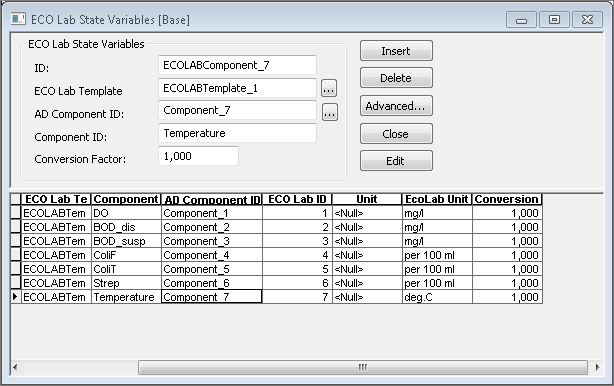Screen dimensions: 614x386
Task: Click the Component_2 cell
Action: click(x=211, y=227)
